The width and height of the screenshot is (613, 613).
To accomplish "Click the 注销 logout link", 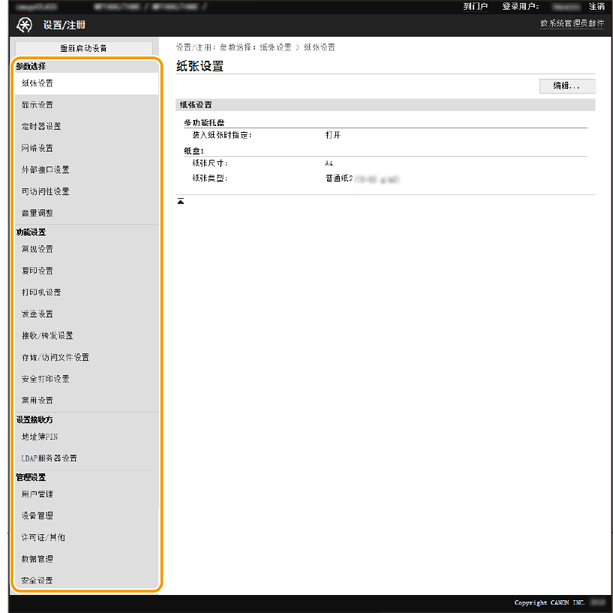I will tap(597, 6).
